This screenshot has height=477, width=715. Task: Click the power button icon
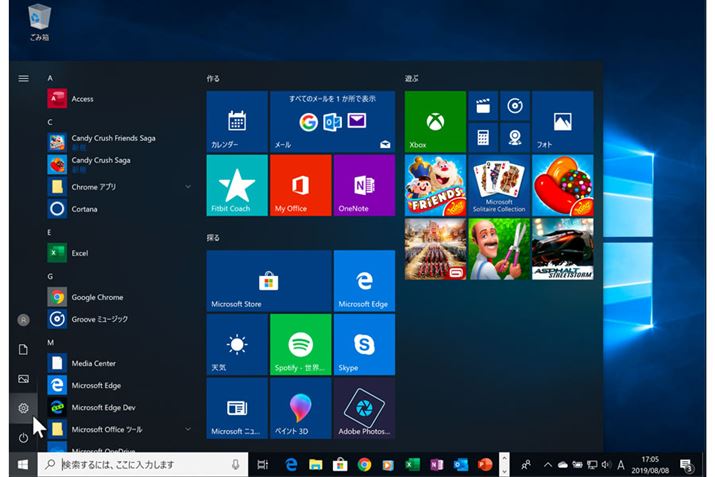coord(23,438)
